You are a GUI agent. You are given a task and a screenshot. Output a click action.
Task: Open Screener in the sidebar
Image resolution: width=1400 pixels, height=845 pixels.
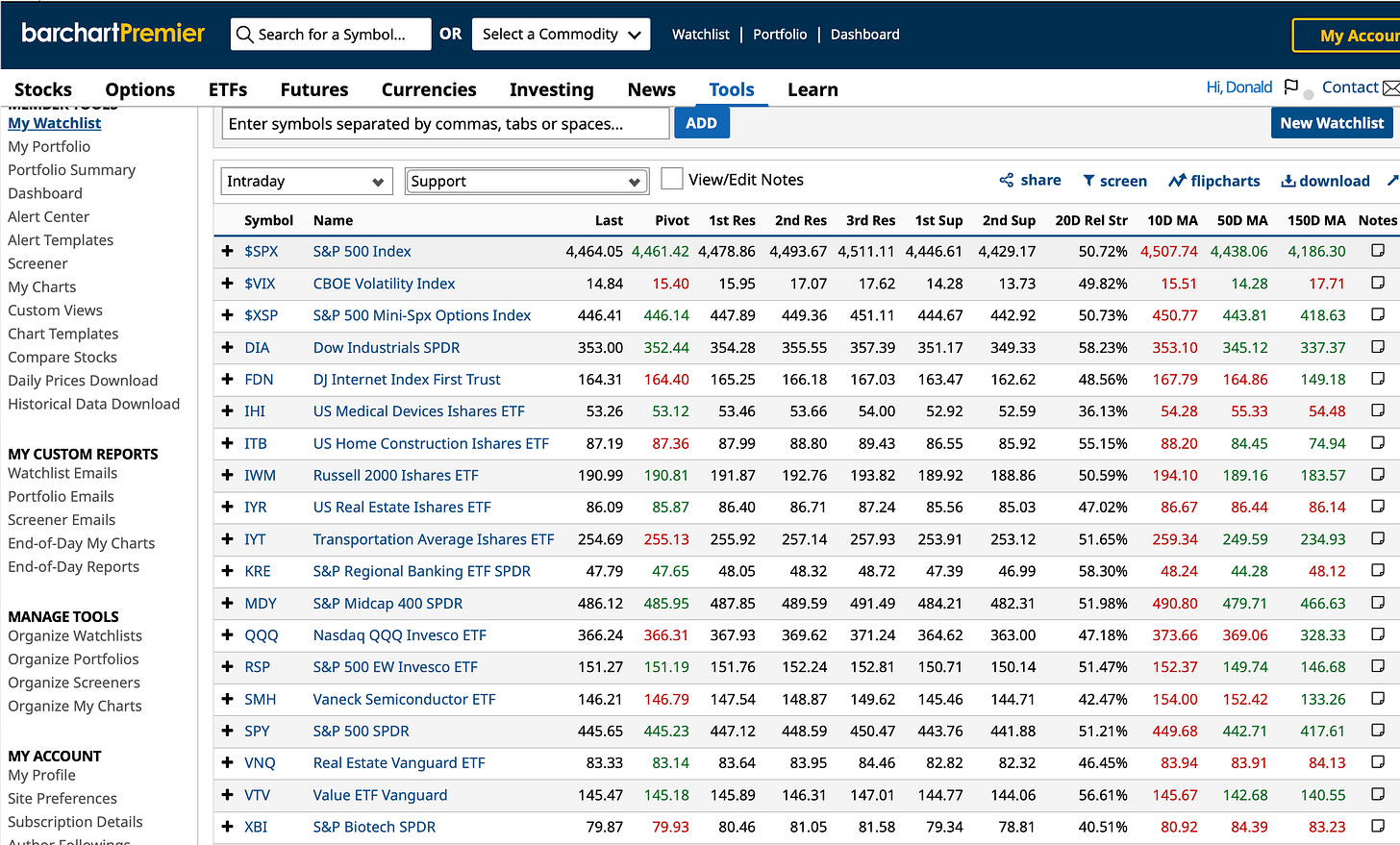click(x=37, y=263)
